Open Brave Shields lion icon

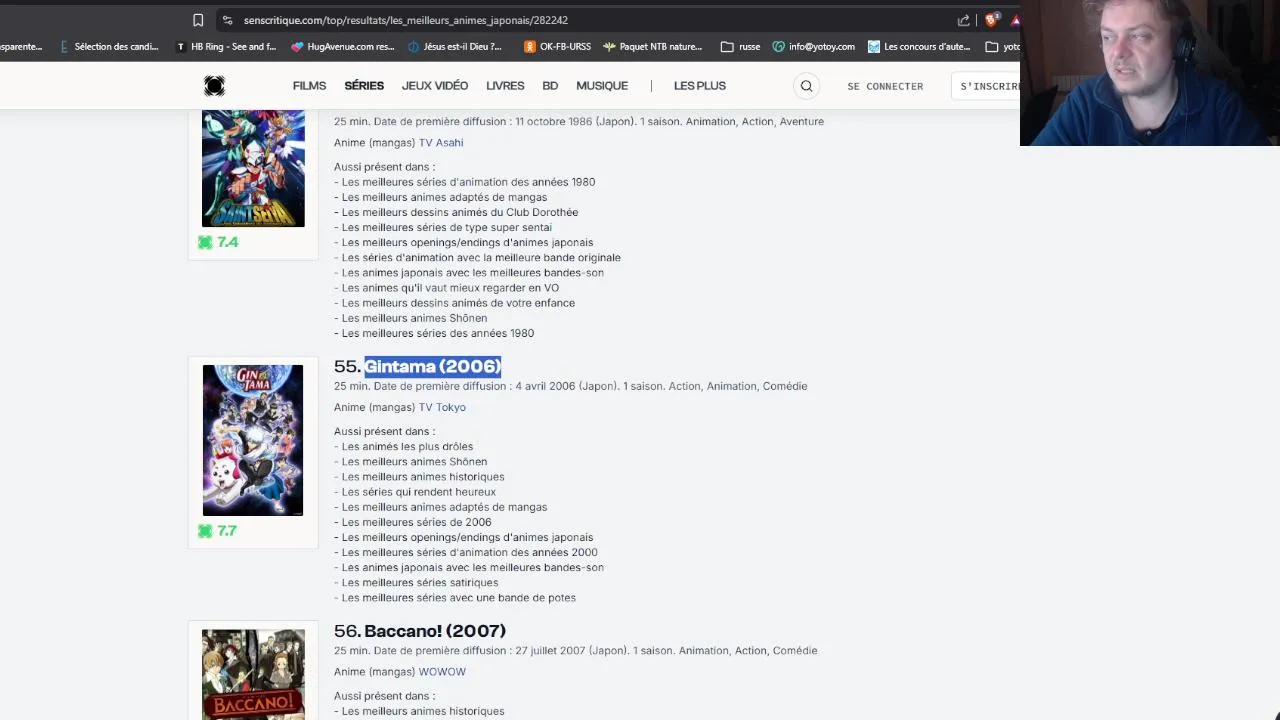(x=991, y=20)
